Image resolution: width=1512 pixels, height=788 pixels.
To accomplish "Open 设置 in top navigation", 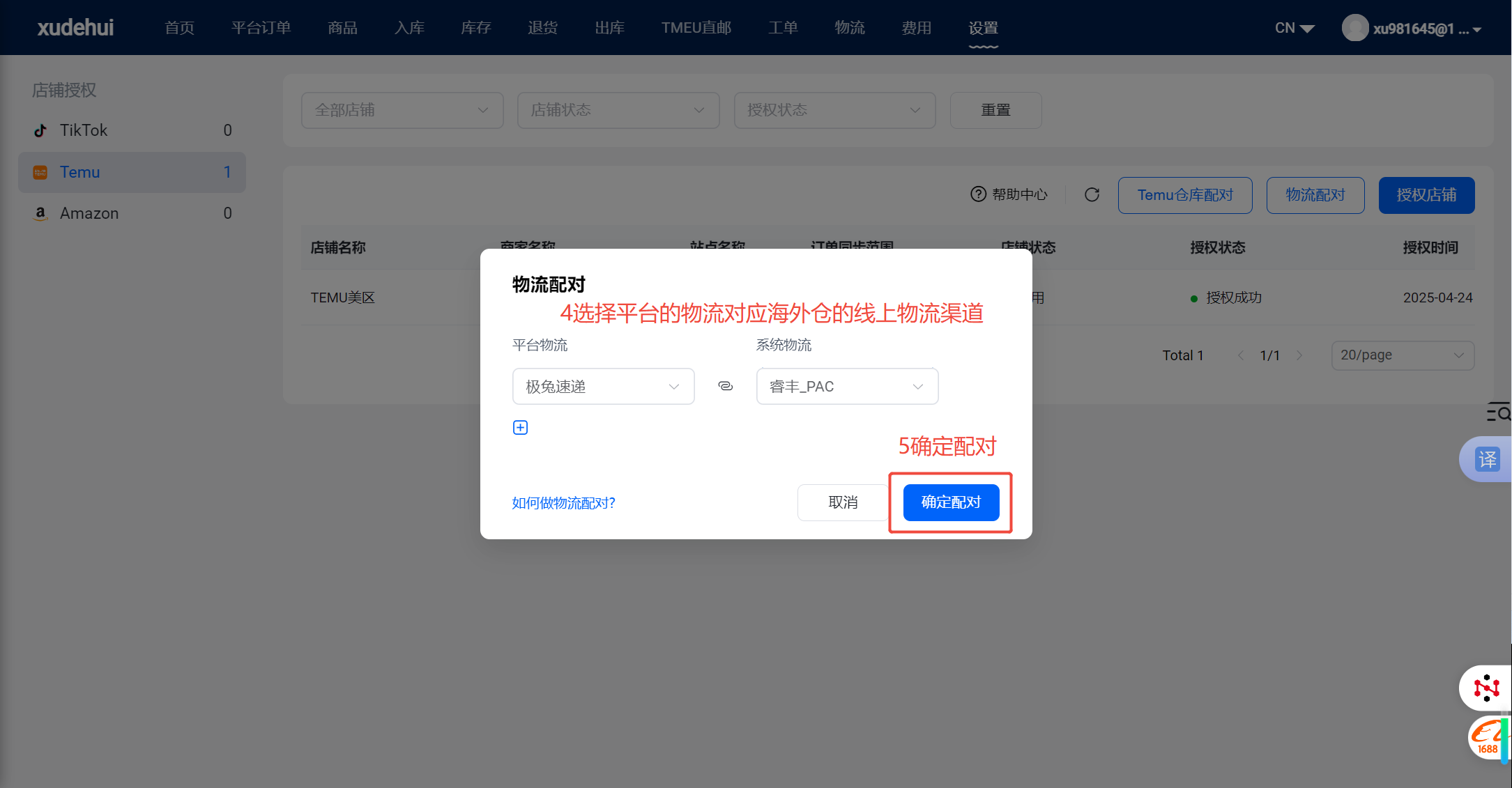I will pos(984,28).
